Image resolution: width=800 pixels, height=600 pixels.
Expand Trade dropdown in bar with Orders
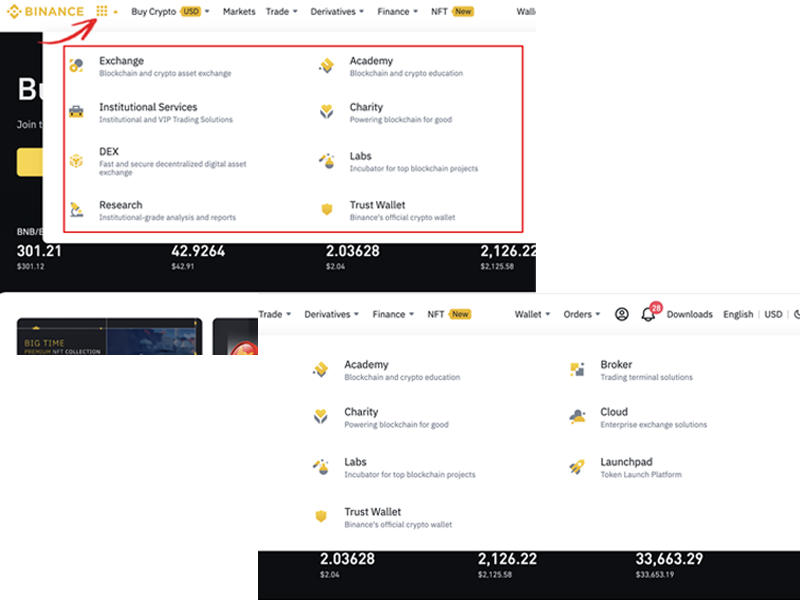tap(275, 314)
